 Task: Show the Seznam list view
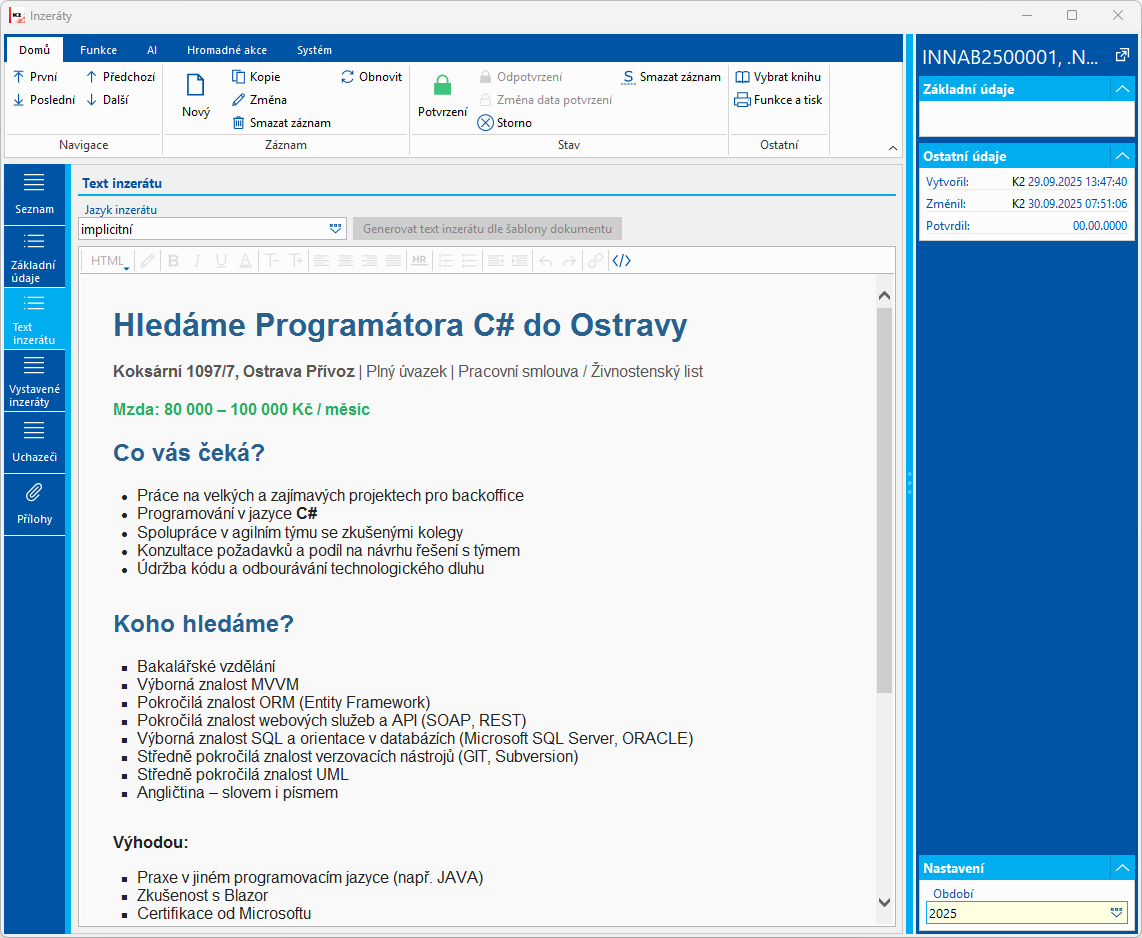point(34,194)
